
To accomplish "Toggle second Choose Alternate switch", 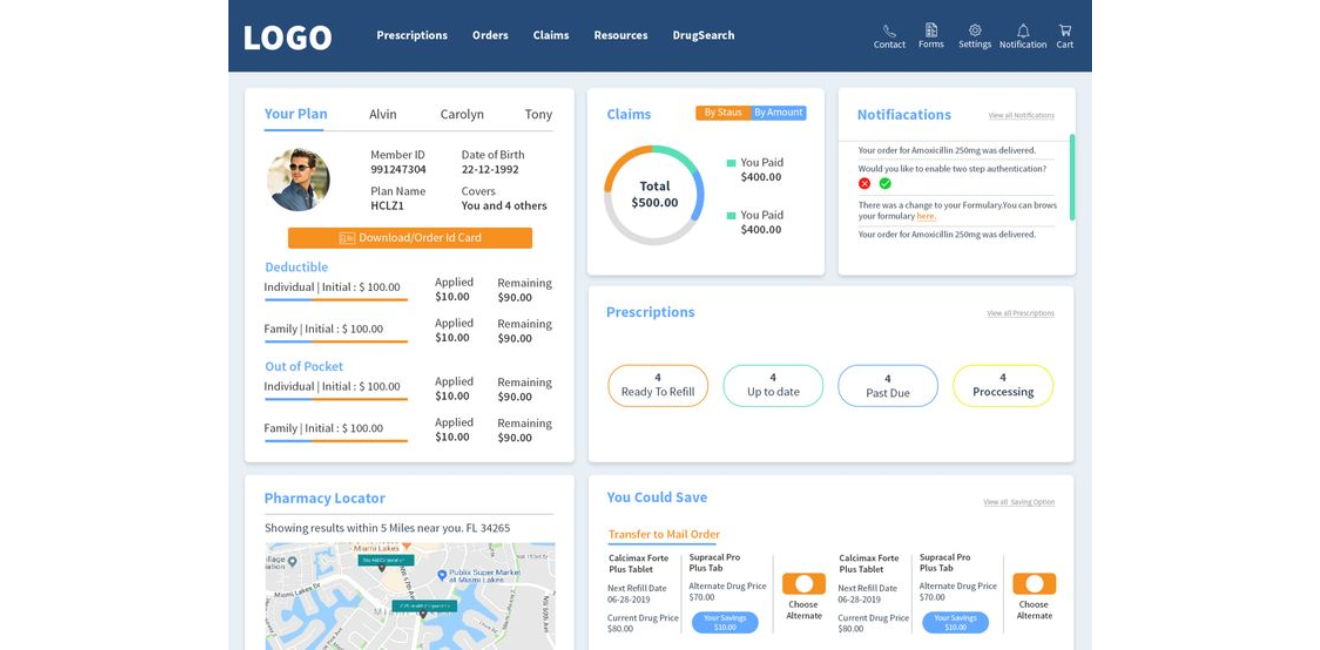I will (x=1034, y=584).
